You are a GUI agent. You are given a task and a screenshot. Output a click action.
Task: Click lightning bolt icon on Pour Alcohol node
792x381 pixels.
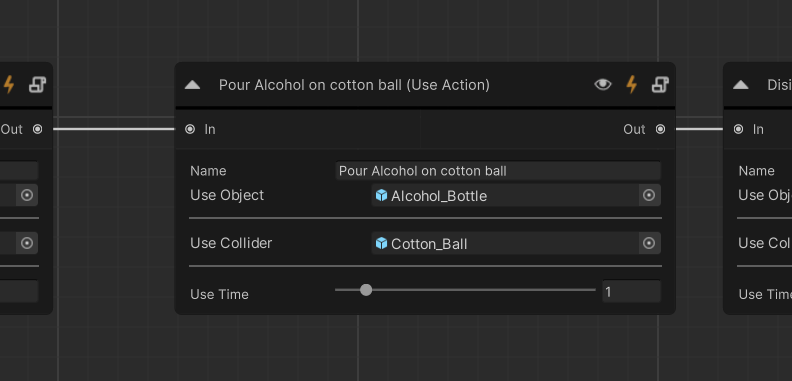631,84
